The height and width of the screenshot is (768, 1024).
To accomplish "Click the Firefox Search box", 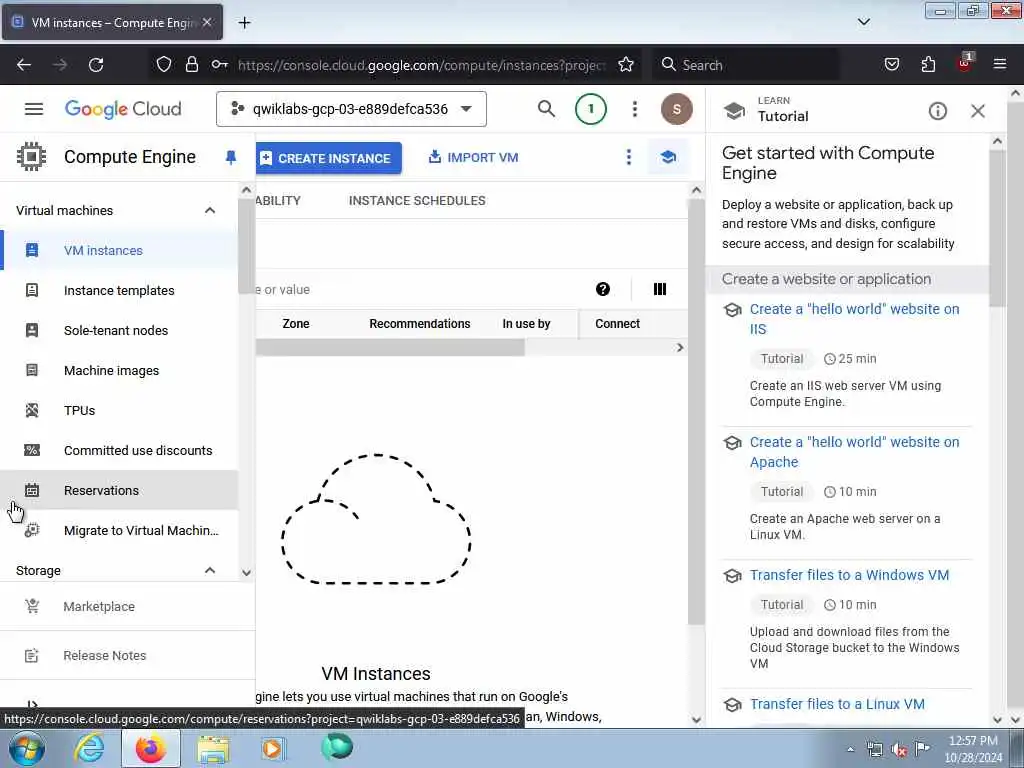I will [x=746, y=65].
